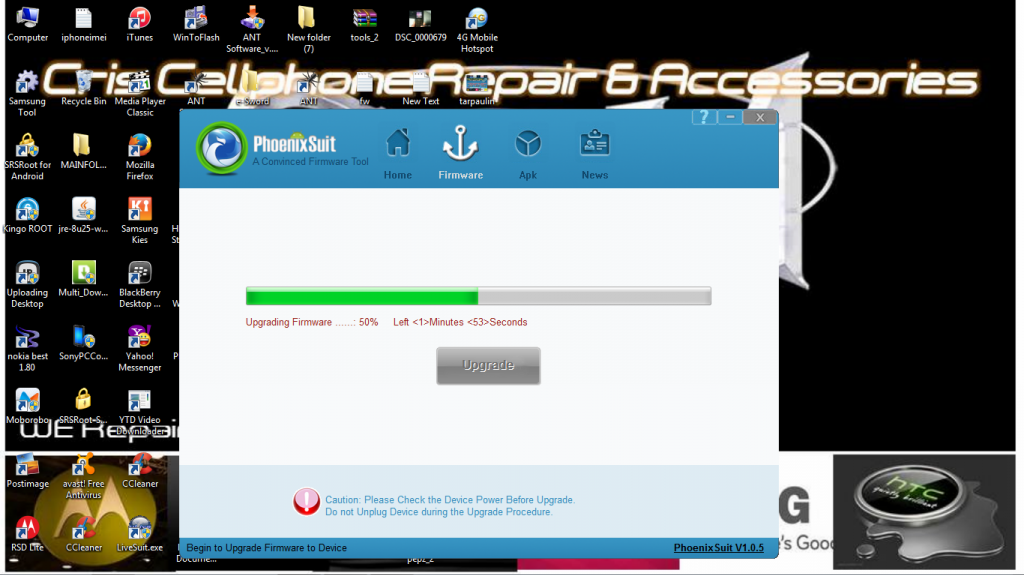Click the help question mark button
This screenshot has height=575, width=1024.
tap(704, 117)
